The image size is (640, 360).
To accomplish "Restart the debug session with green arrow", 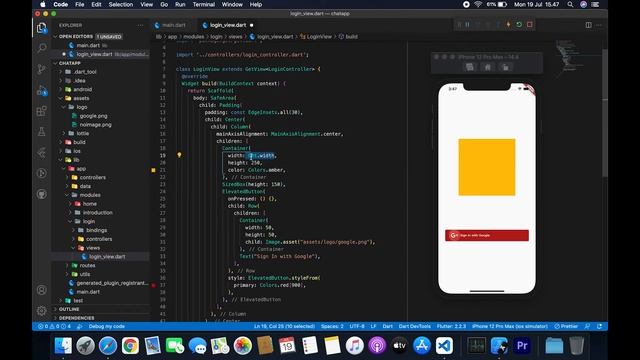I will coord(519,24).
